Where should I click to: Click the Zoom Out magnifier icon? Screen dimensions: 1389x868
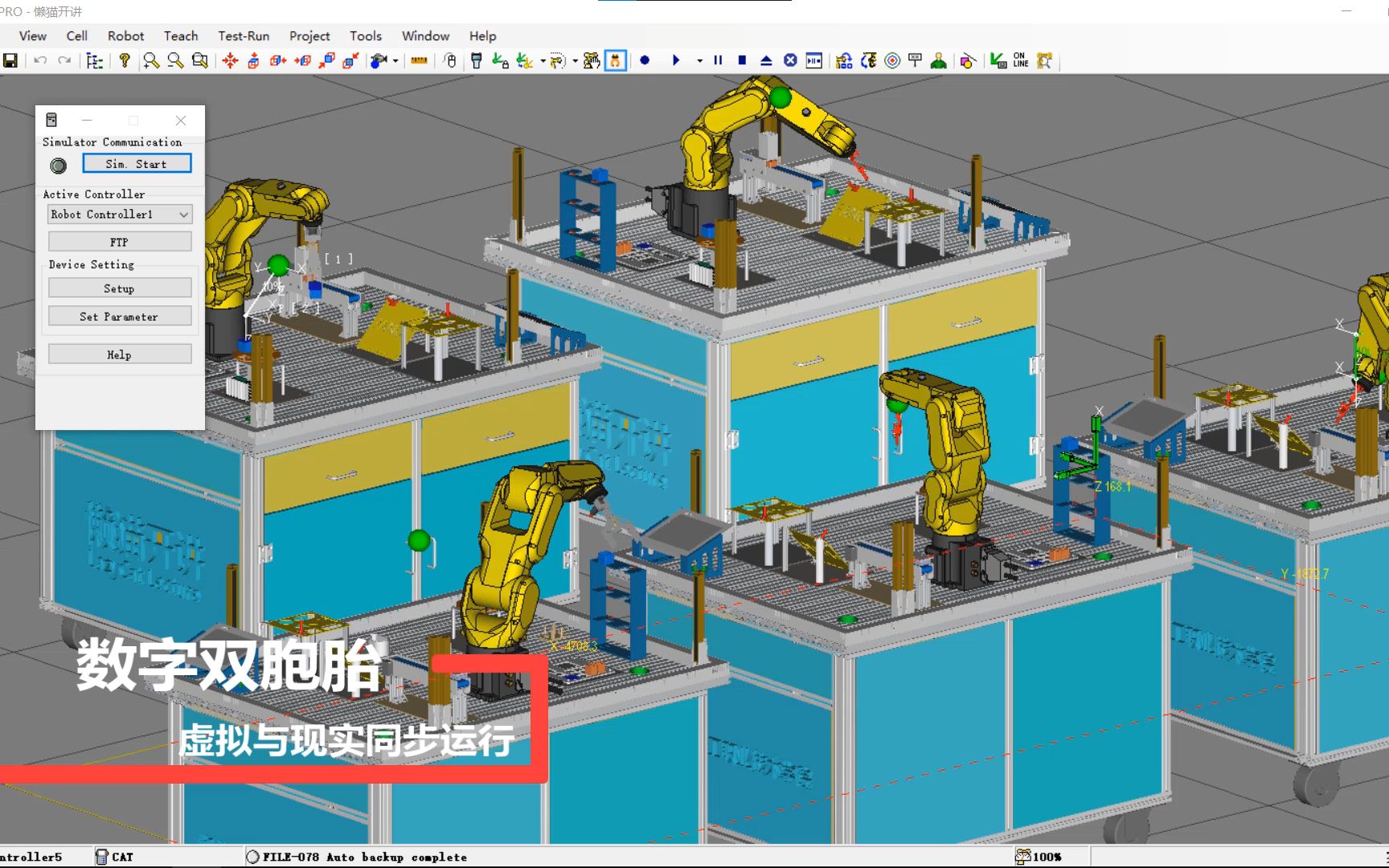point(175,61)
